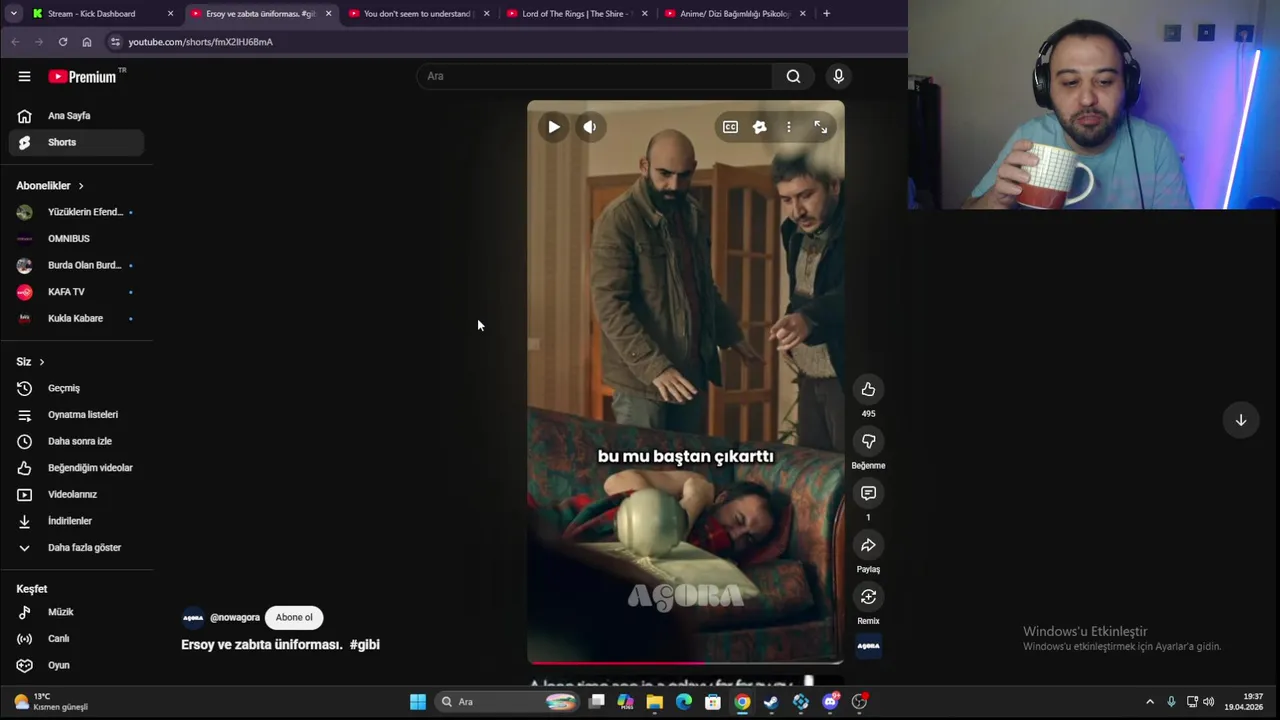Open Discord from taskbar
Screen dimensions: 1280x720
click(x=830, y=702)
